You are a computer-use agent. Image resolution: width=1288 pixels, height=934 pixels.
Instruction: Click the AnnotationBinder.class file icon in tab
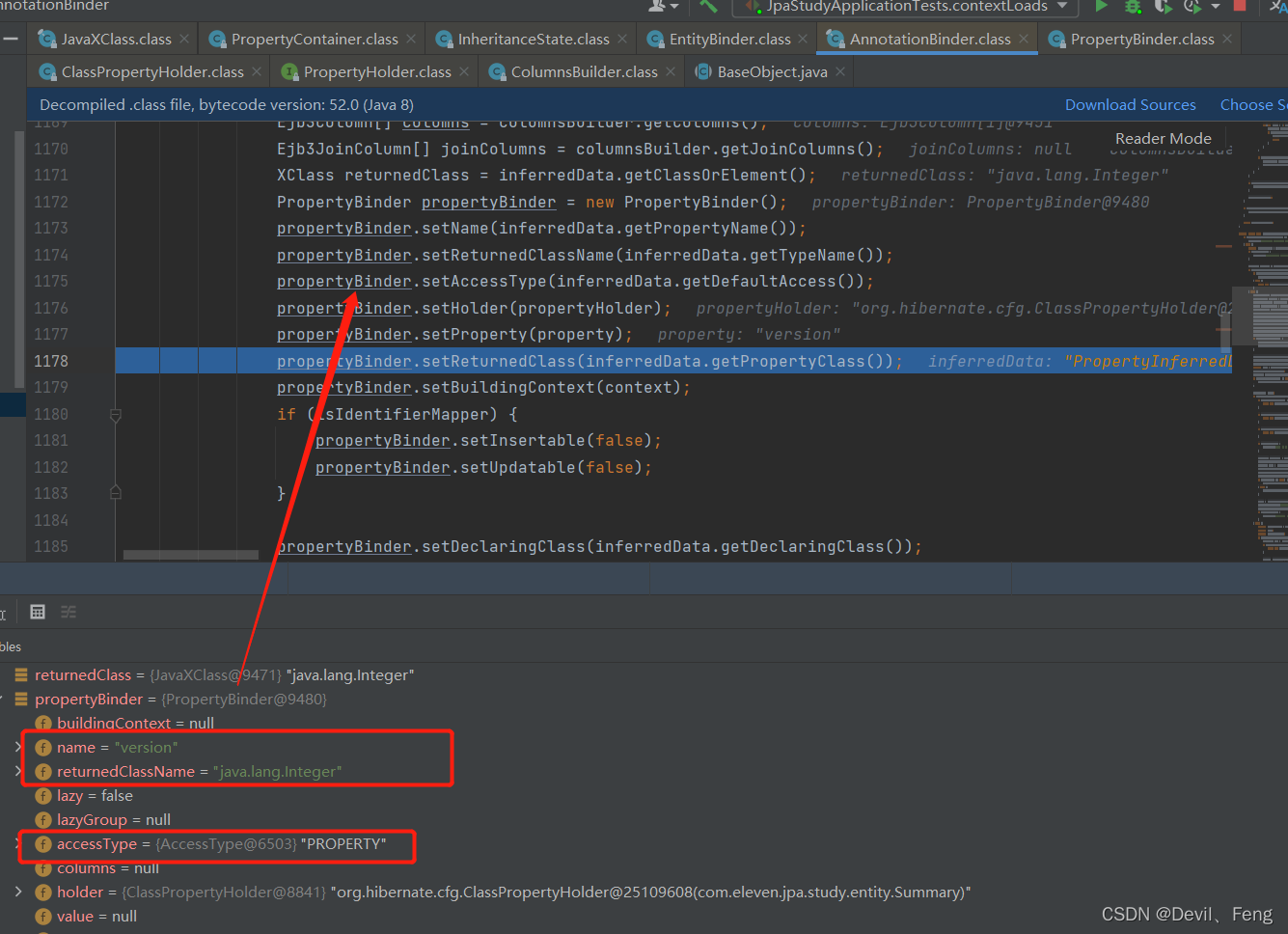[x=836, y=40]
